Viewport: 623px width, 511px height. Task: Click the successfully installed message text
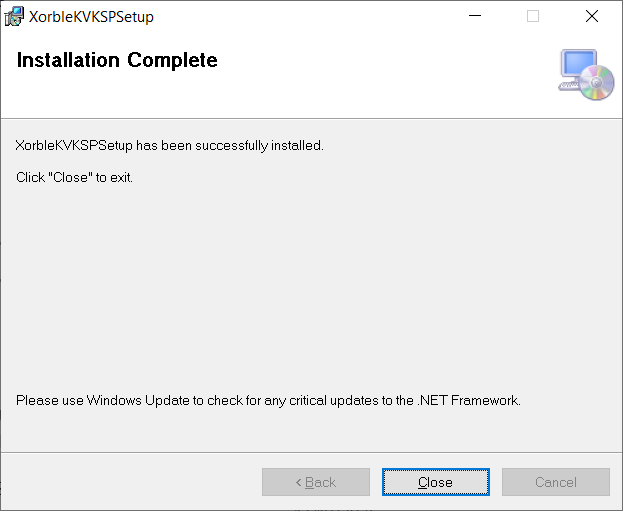pos(170,145)
